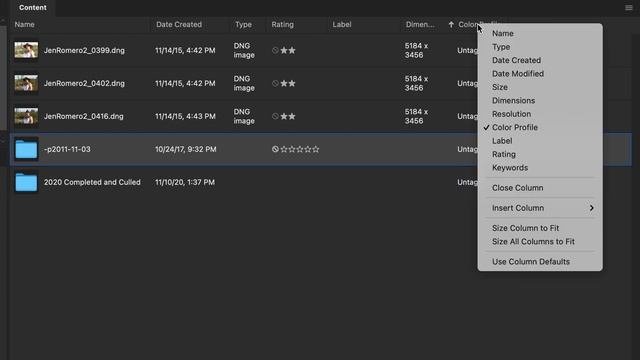Click date 10/24/17, 9:32 PM cell
The image size is (640, 360).
186,149
